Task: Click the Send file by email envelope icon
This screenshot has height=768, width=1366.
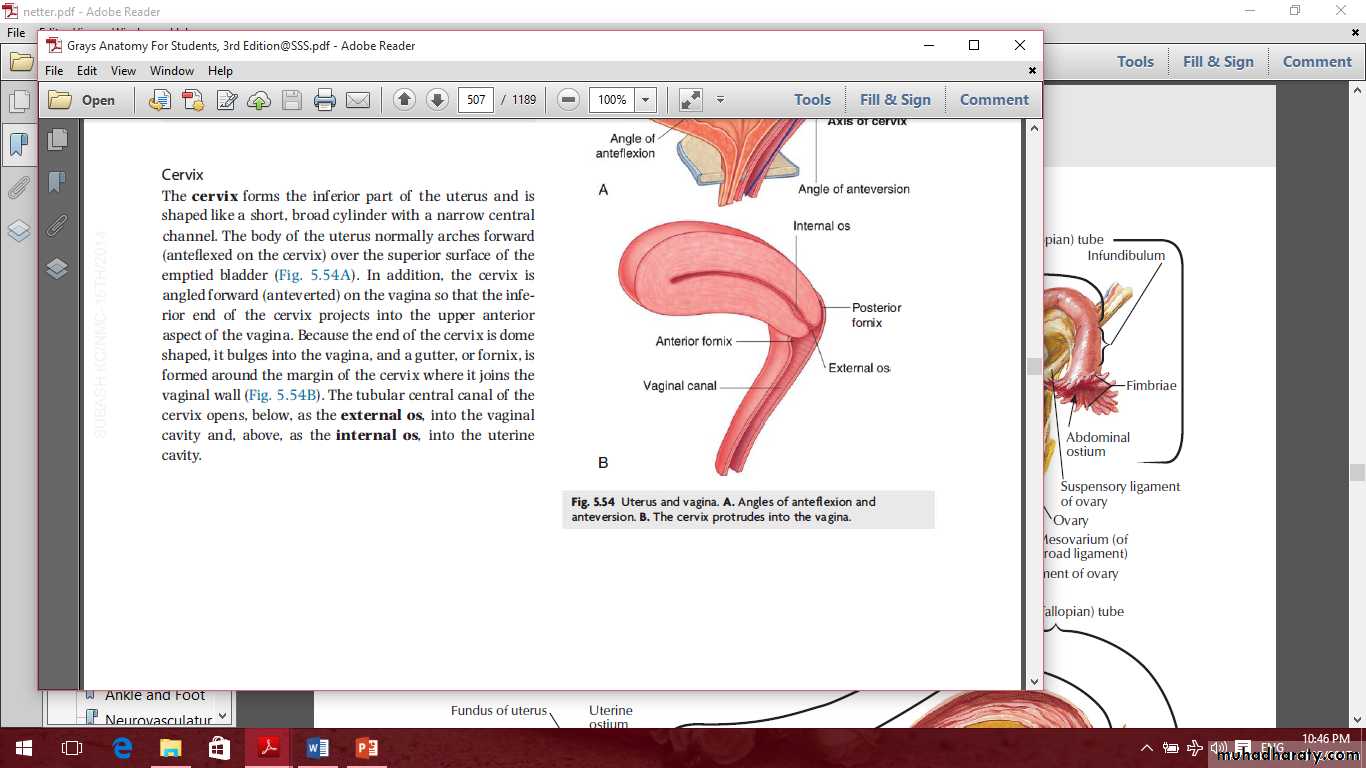Action: 358,100
